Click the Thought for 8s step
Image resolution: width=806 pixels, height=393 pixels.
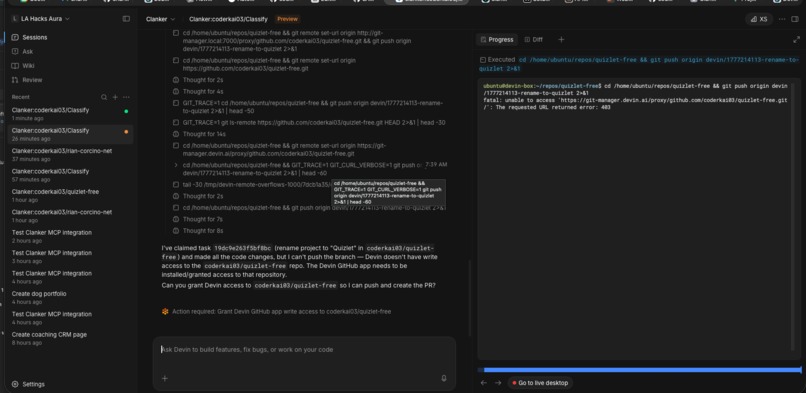coord(203,231)
